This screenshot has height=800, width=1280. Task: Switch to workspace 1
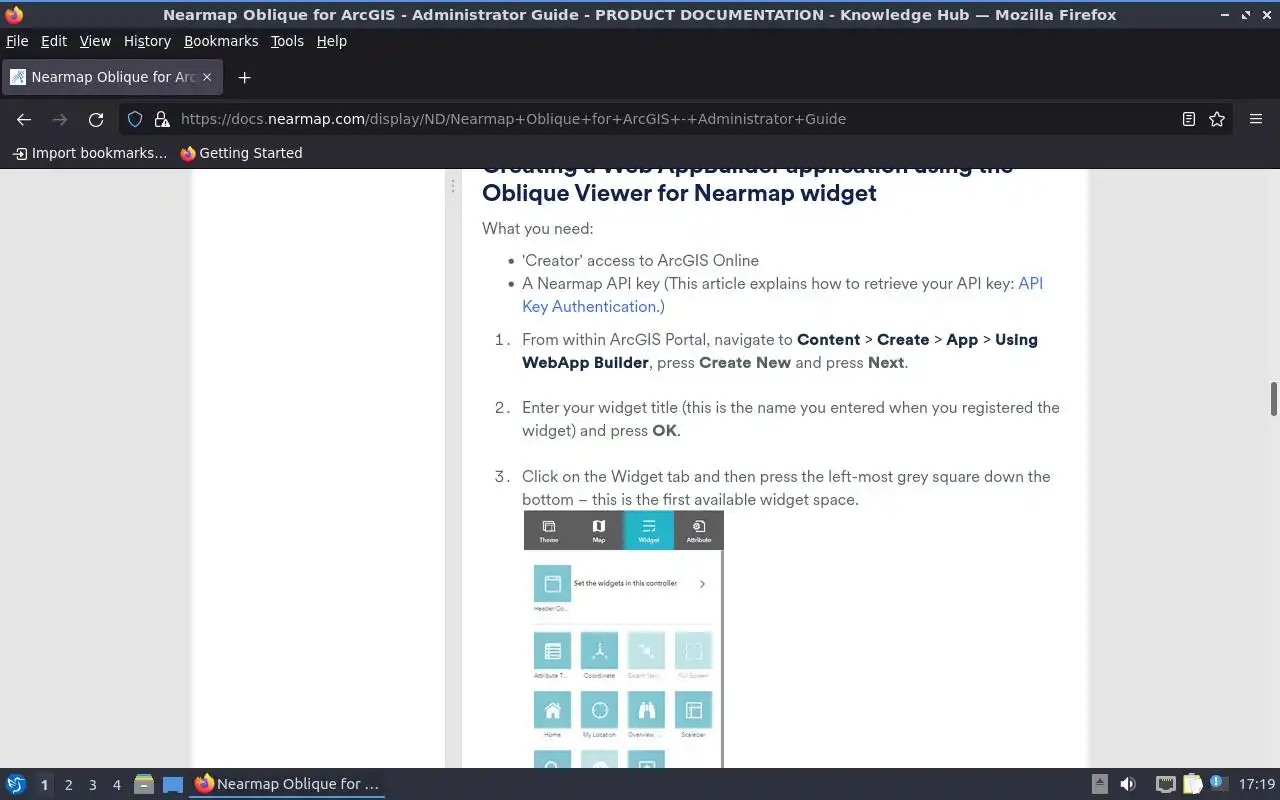(x=44, y=785)
